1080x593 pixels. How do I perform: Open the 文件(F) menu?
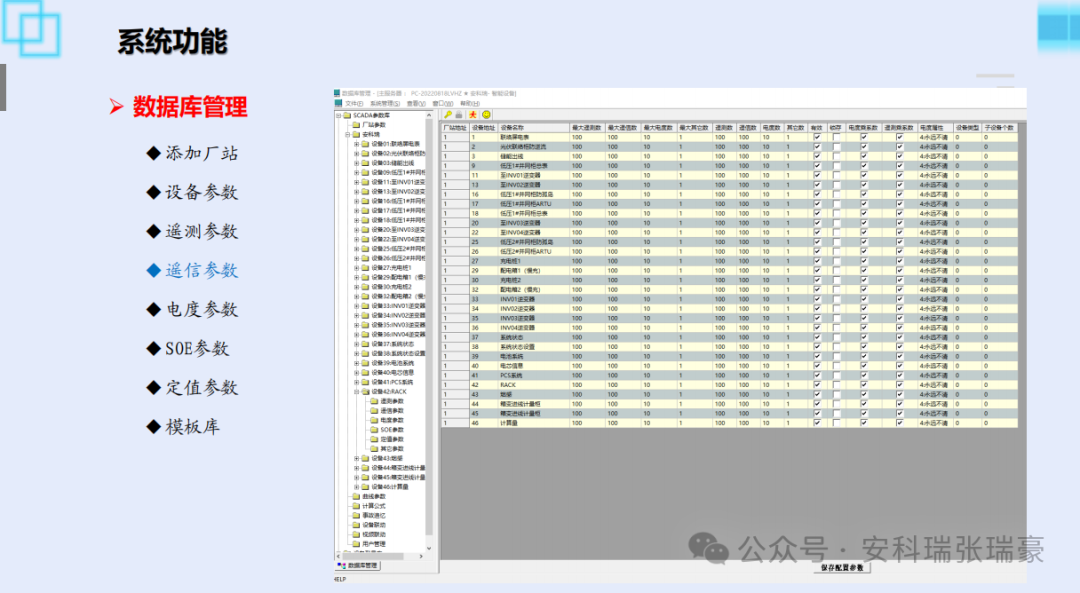354,103
